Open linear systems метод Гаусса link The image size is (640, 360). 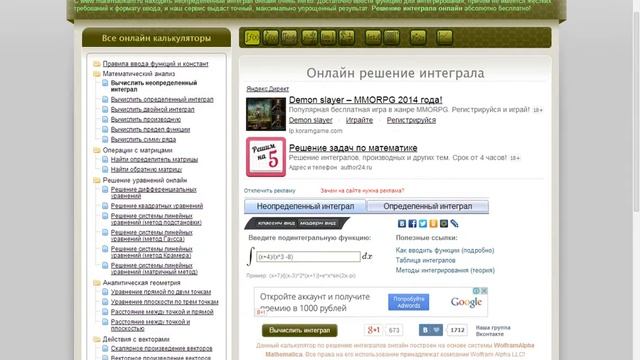(x=151, y=236)
